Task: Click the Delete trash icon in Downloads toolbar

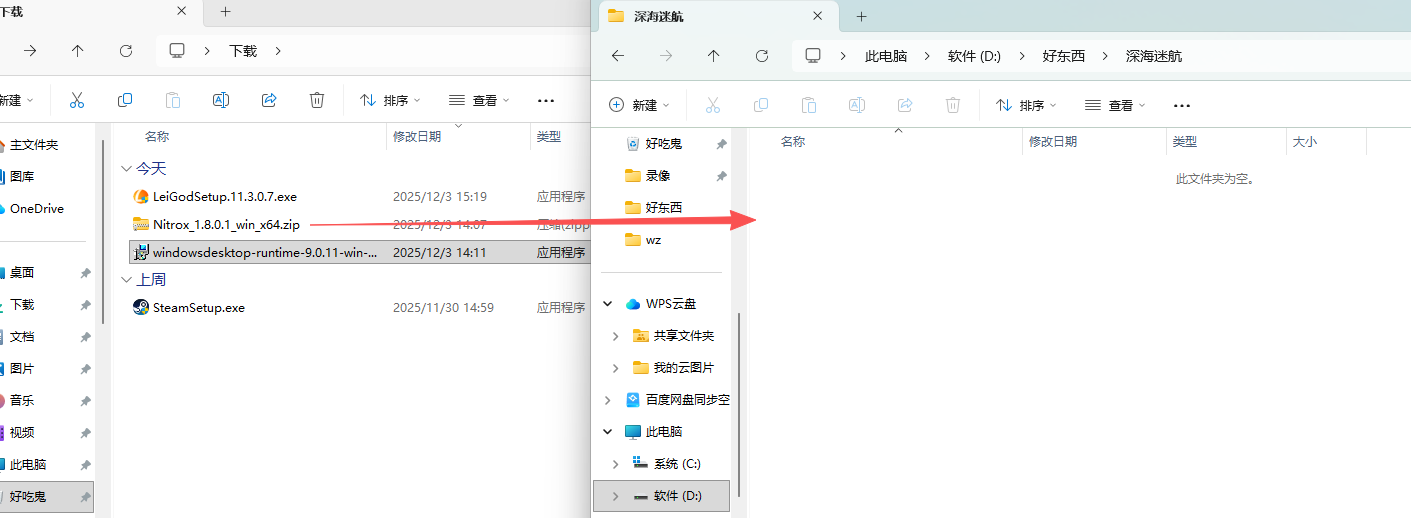Action: [x=317, y=100]
